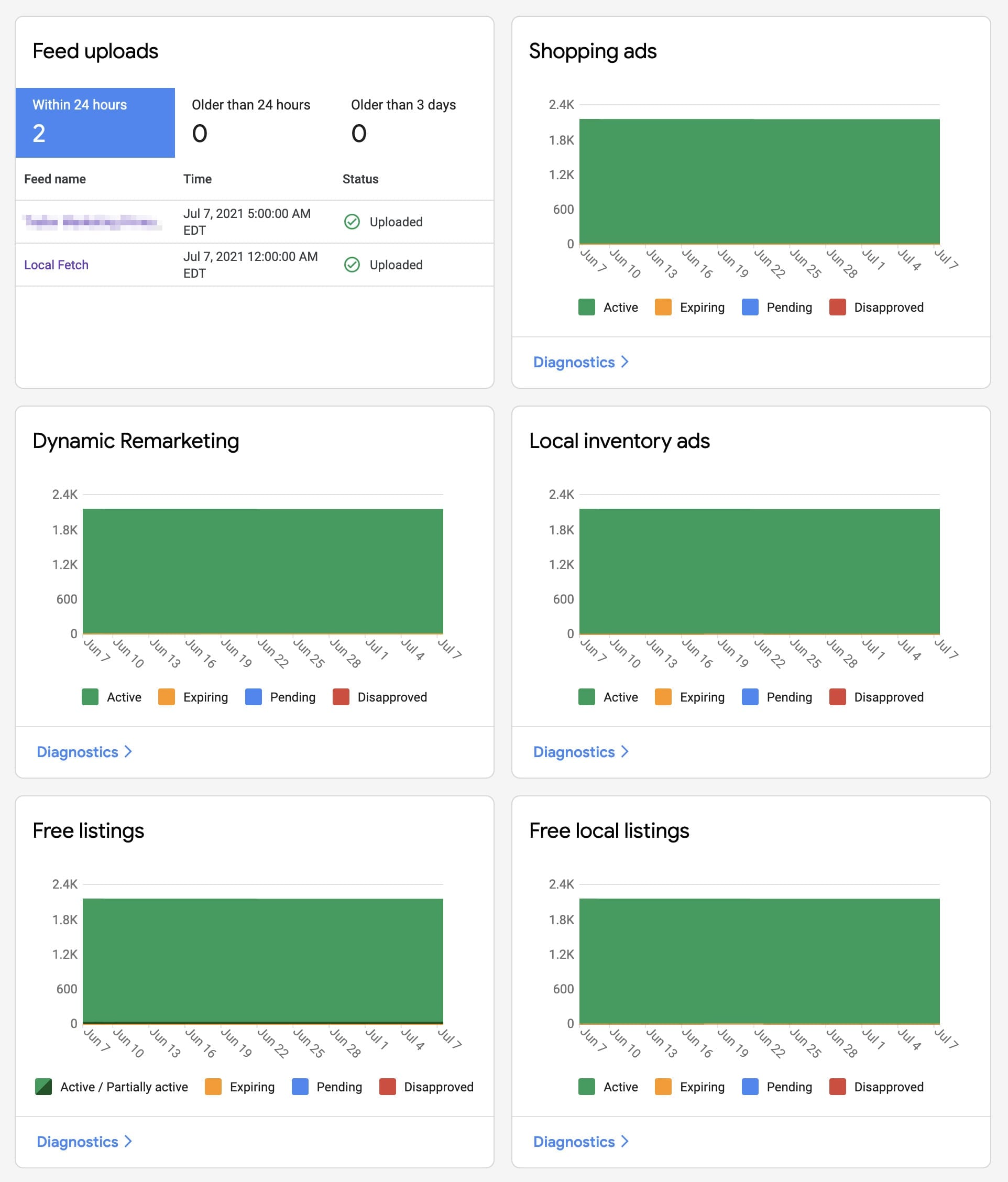This screenshot has width=1008, height=1182.
Task: Toggle the Expiring legend in Shopping ads chart
Action: click(663, 308)
